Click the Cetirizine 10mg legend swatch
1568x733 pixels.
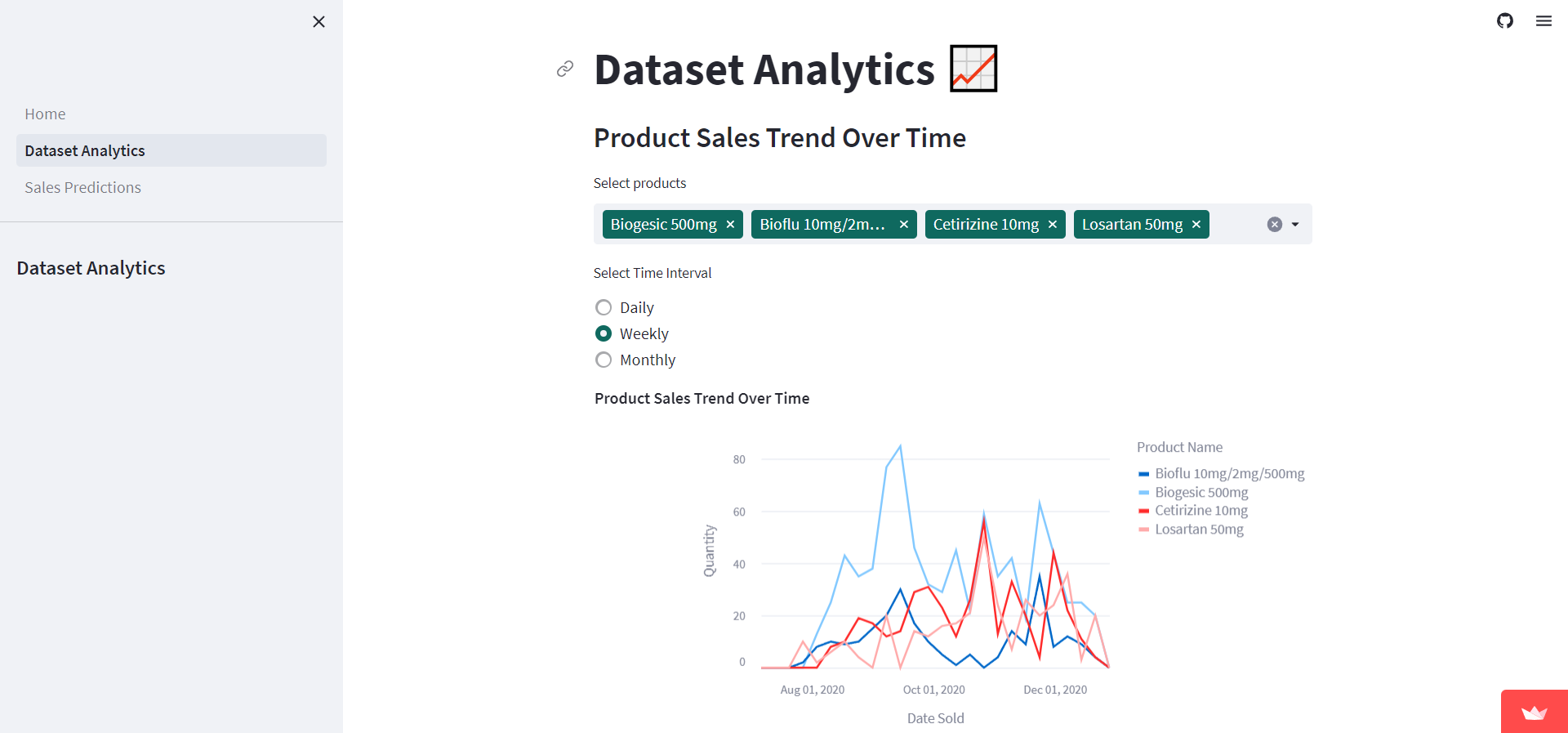pos(1143,511)
